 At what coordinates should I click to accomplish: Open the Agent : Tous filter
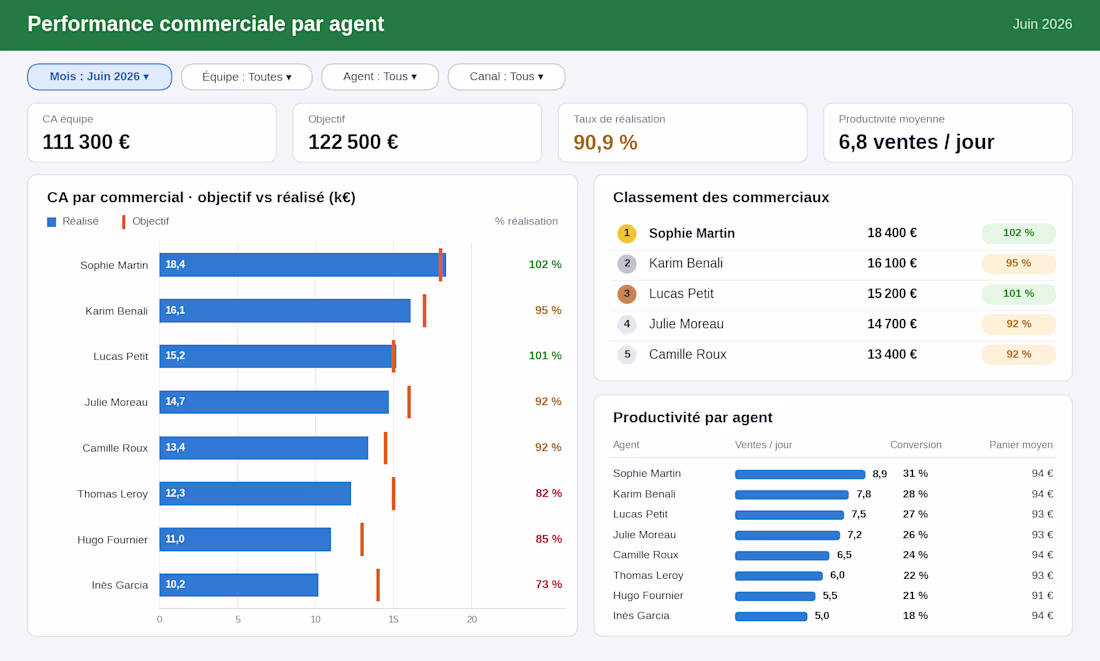click(380, 76)
